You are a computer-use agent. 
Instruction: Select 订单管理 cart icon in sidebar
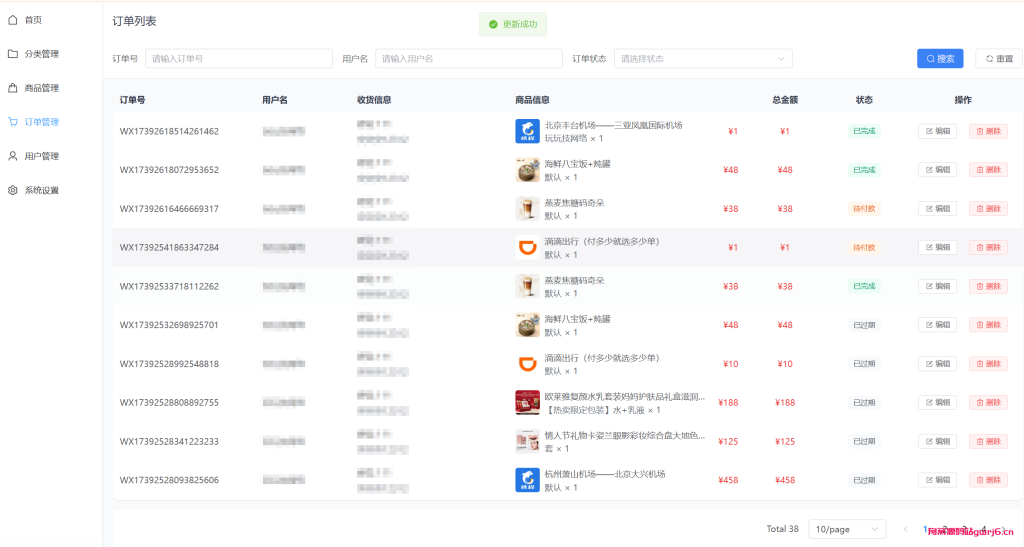click(x=12, y=122)
